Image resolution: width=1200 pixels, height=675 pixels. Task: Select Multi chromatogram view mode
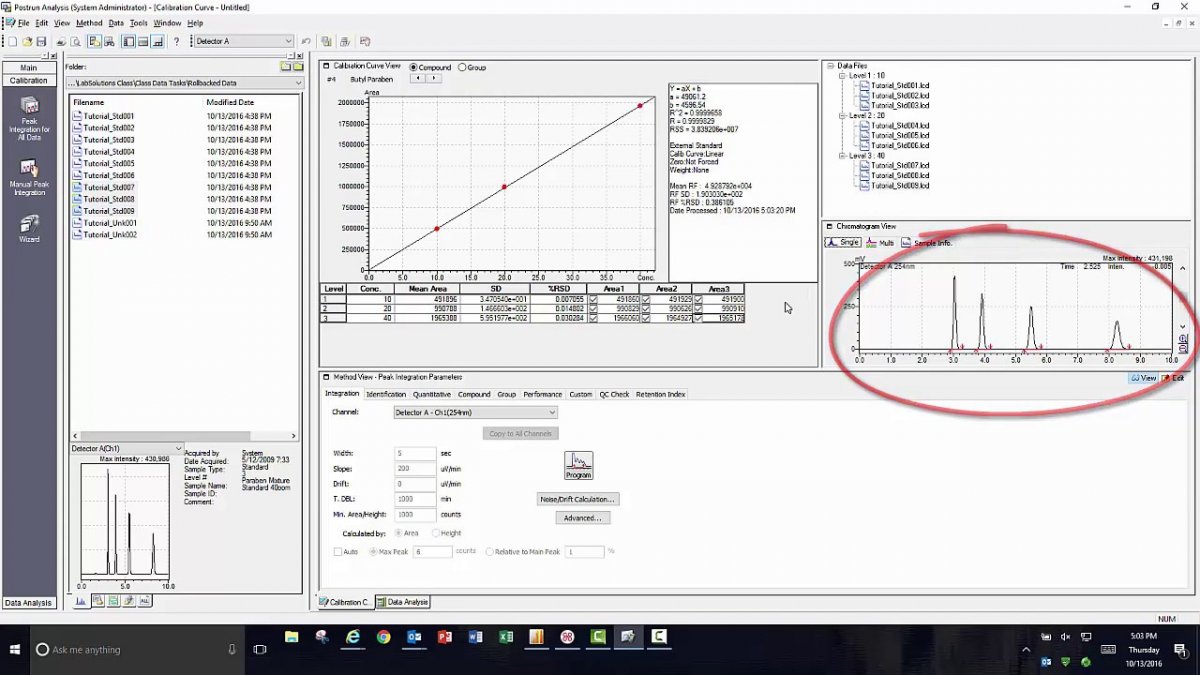pyautogui.click(x=880, y=242)
